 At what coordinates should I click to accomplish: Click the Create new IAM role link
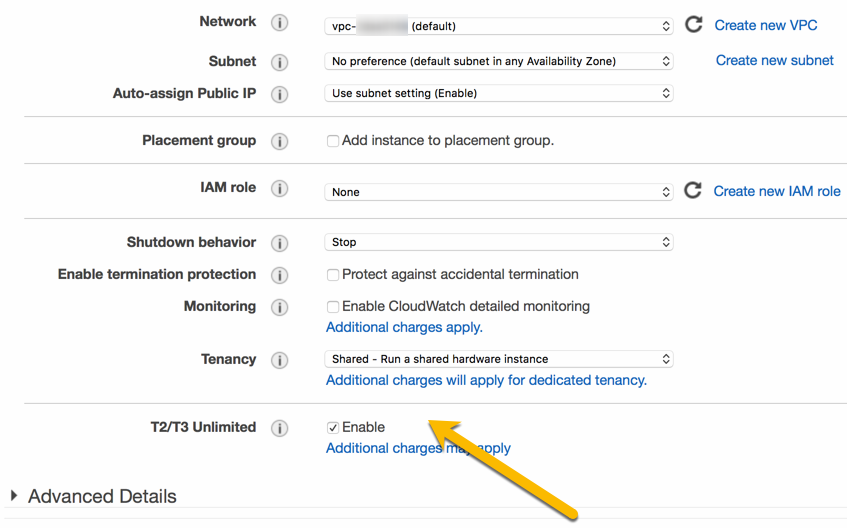coord(776,191)
